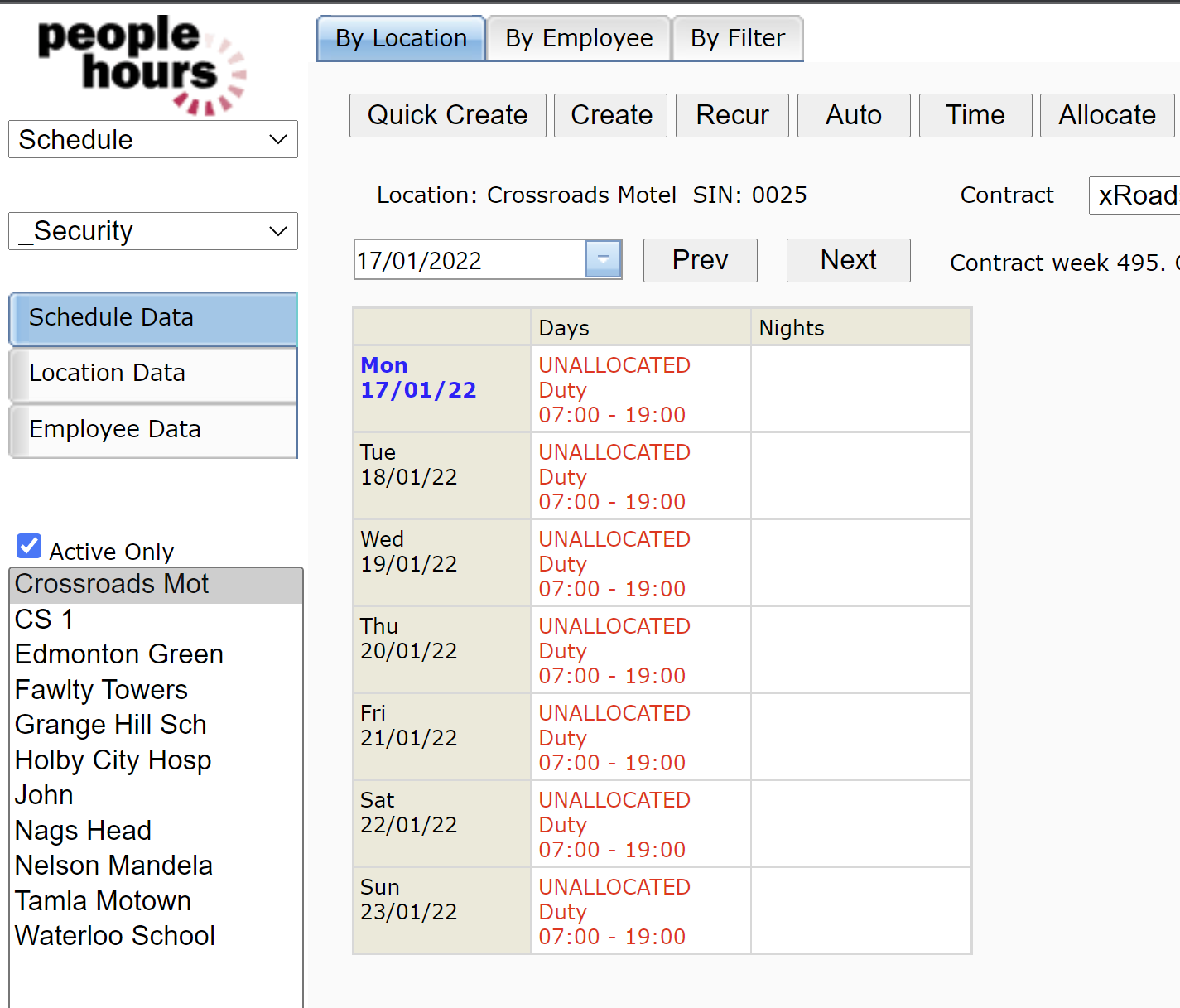Open the _Security dropdown list
1180x1008 pixels.
coord(153,231)
